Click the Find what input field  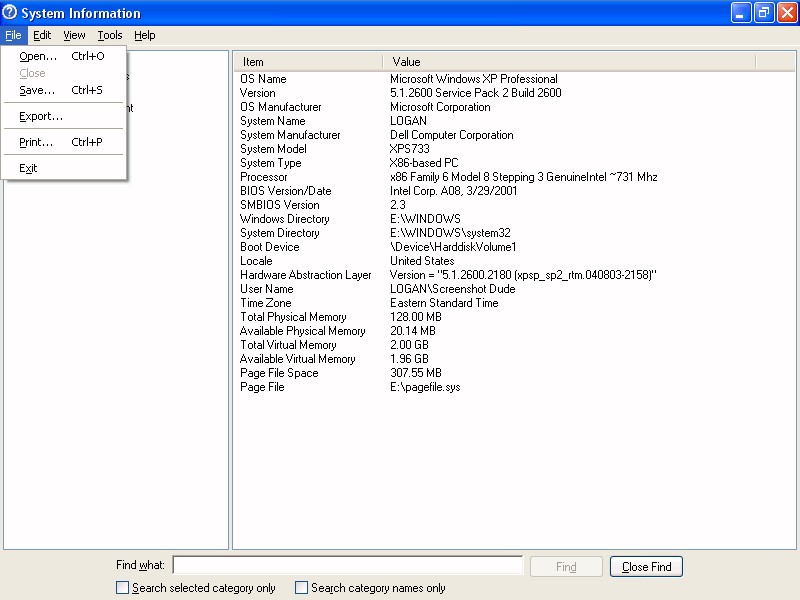(x=348, y=565)
